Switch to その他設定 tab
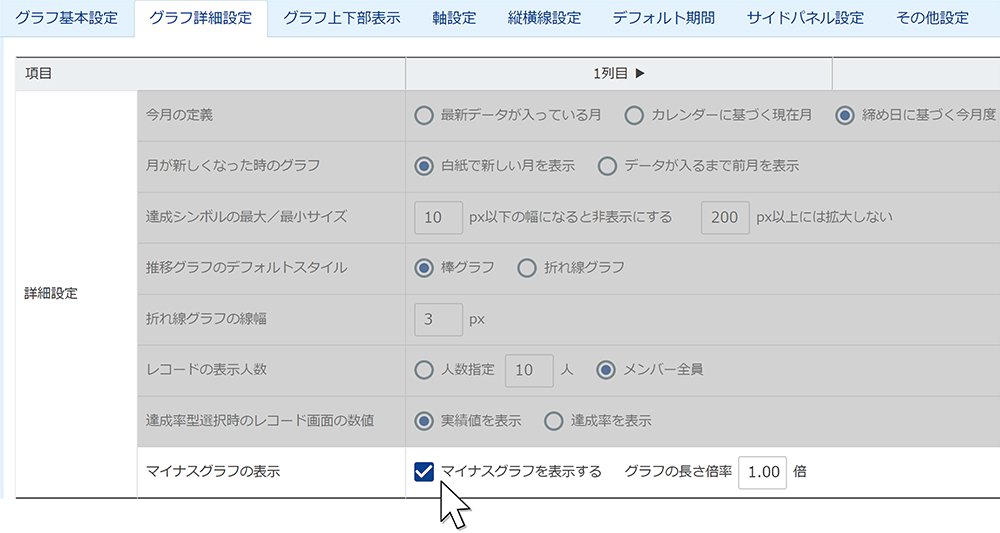Viewport: 1000px width, 533px height. coord(932,18)
